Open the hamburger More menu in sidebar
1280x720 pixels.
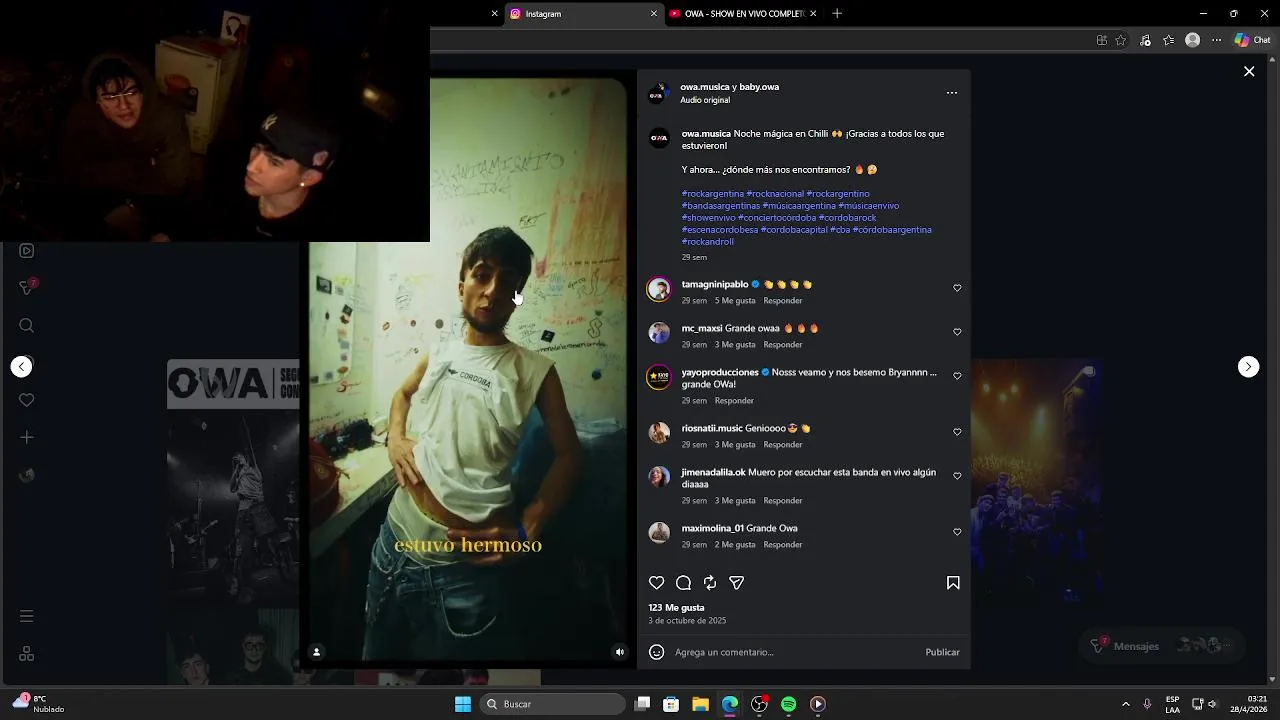pos(27,616)
